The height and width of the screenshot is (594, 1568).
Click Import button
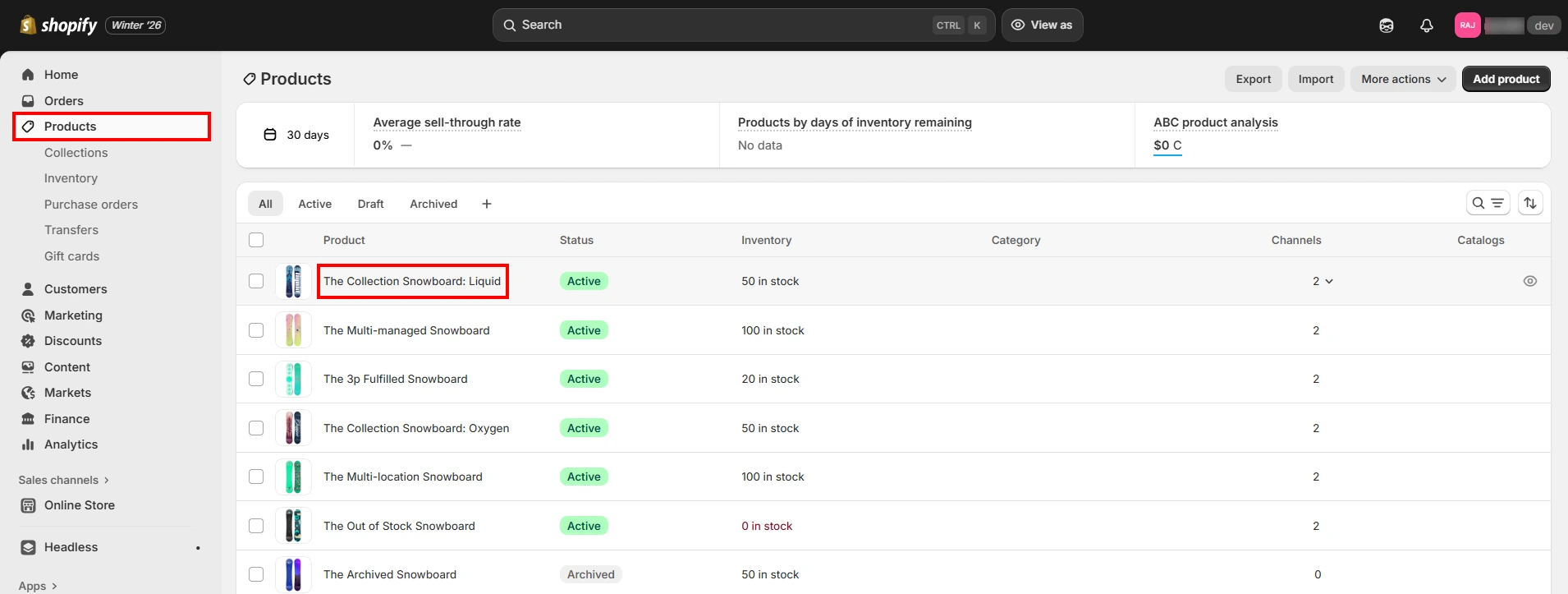(x=1316, y=79)
